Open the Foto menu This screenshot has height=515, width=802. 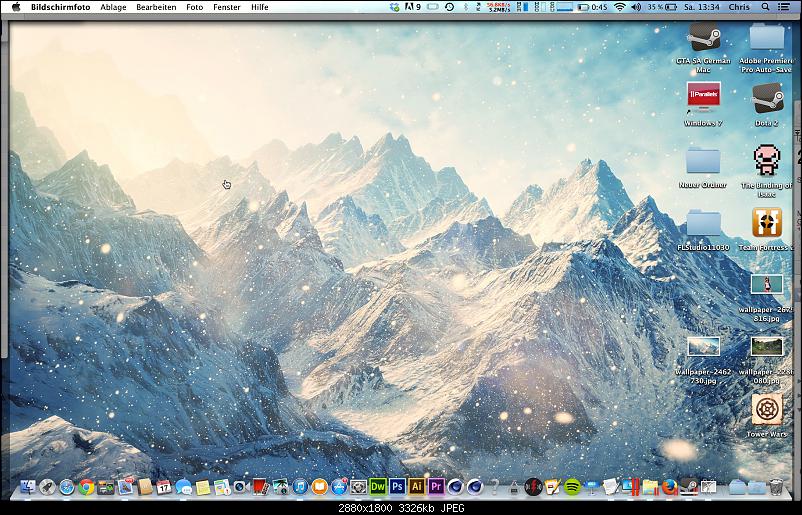194,7
